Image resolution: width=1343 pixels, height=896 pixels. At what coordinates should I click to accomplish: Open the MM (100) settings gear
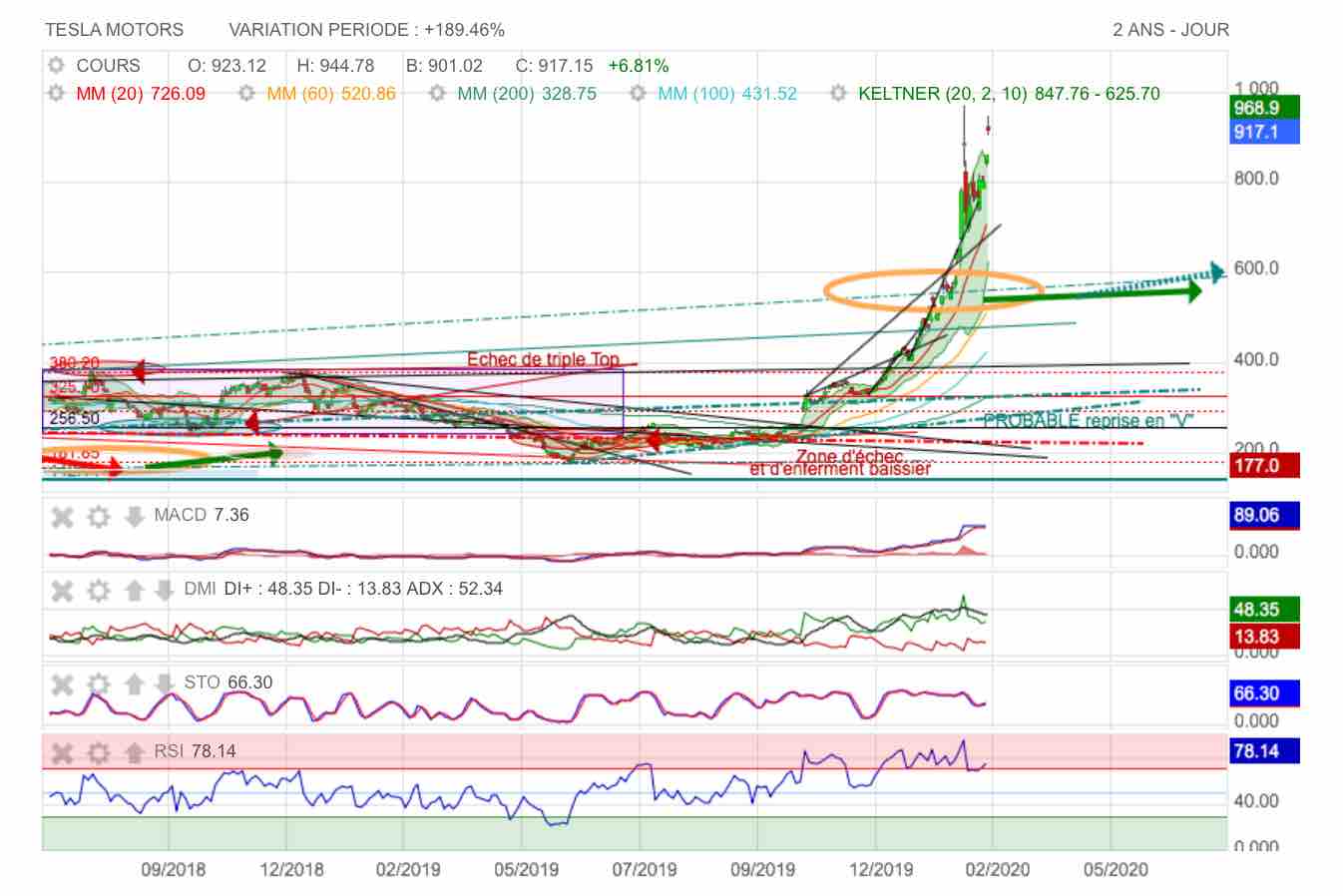point(638,94)
